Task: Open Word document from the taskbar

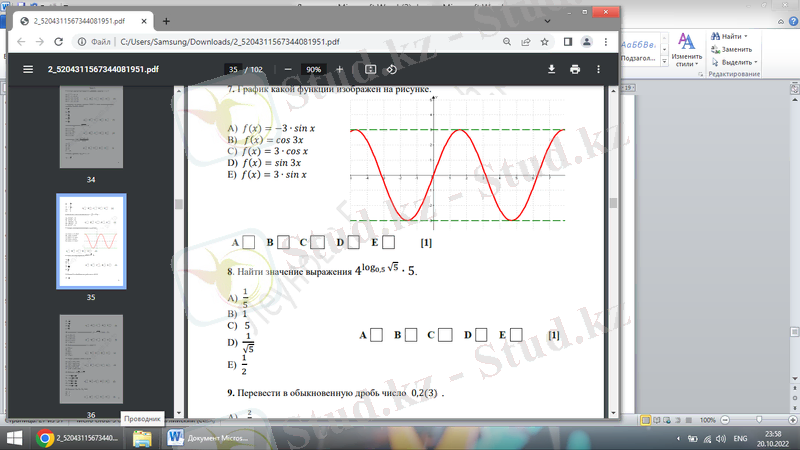Action: point(205,439)
